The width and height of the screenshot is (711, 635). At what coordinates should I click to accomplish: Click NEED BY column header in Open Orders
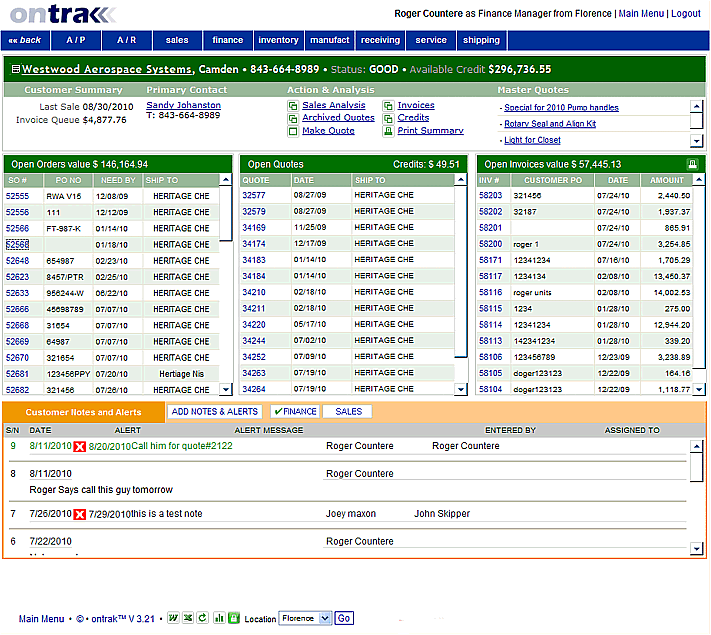click(118, 180)
